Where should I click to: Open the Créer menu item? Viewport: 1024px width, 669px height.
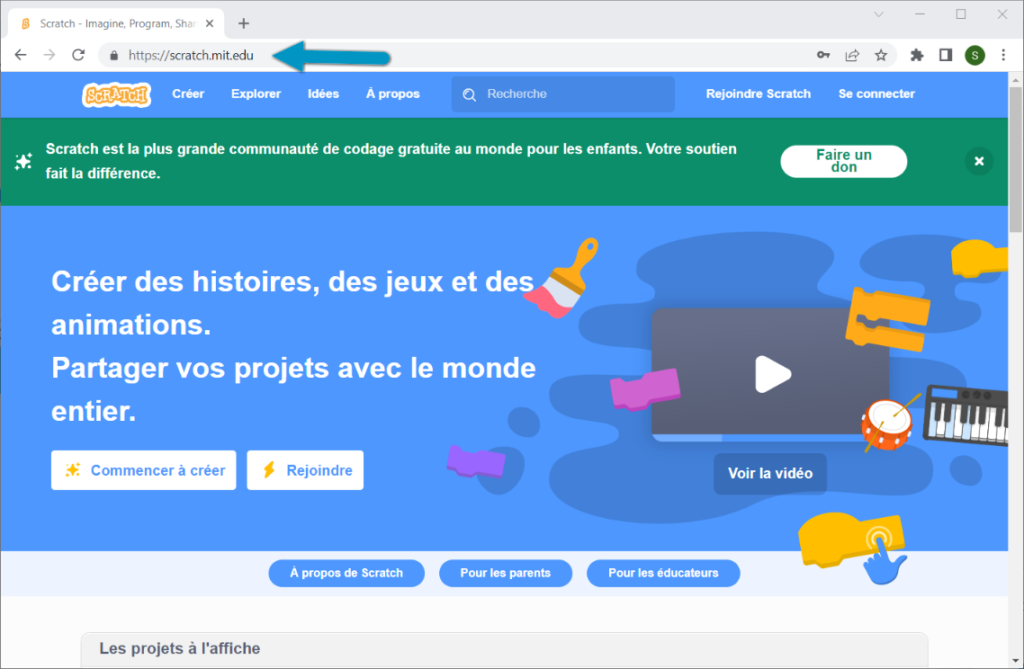click(x=188, y=94)
